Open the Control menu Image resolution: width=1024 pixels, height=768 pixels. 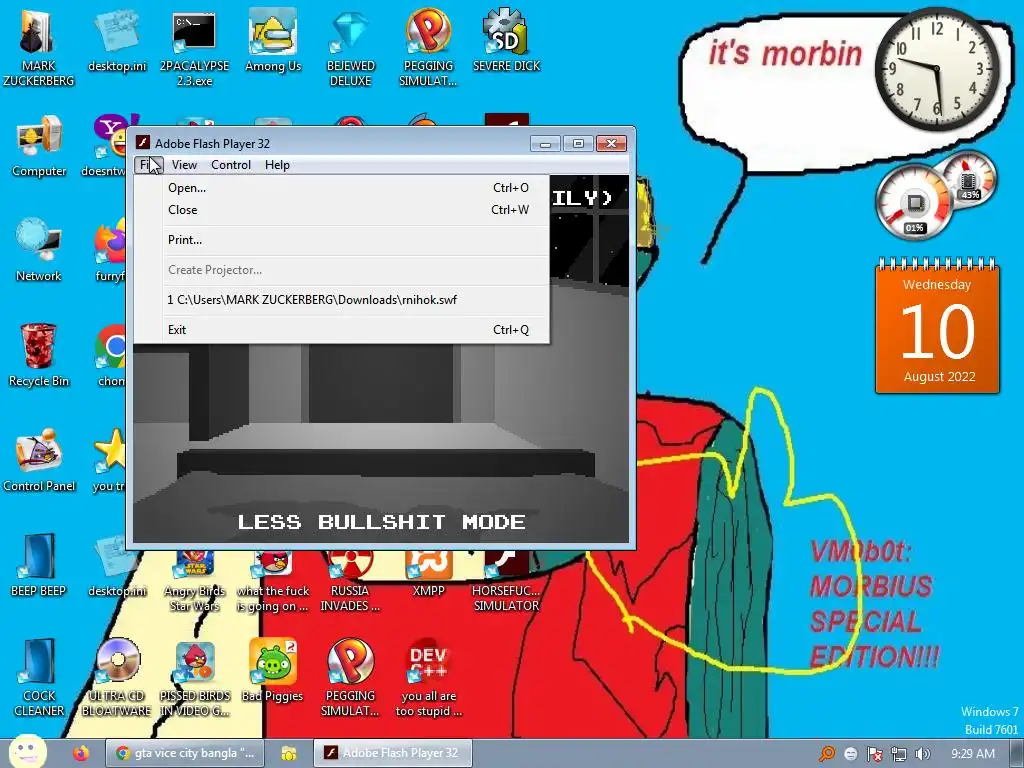(x=231, y=165)
